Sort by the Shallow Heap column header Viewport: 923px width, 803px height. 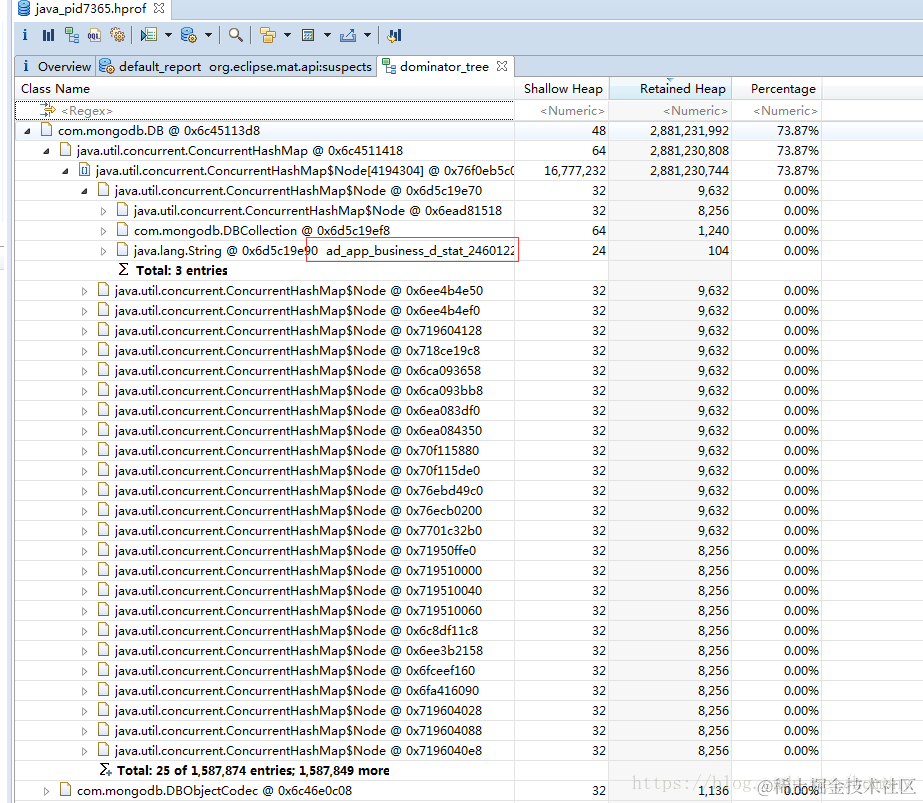562,89
